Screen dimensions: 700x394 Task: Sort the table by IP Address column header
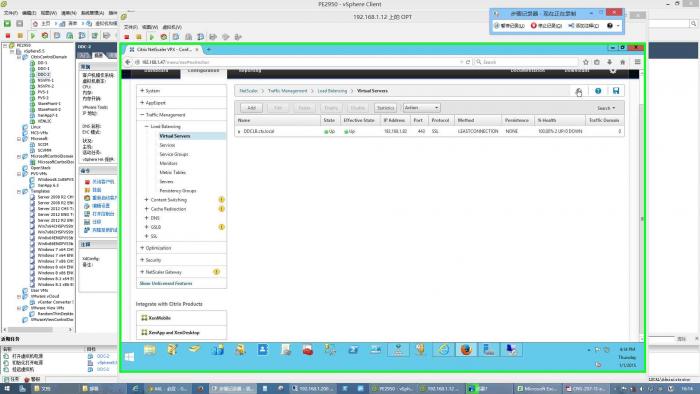tap(394, 120)
